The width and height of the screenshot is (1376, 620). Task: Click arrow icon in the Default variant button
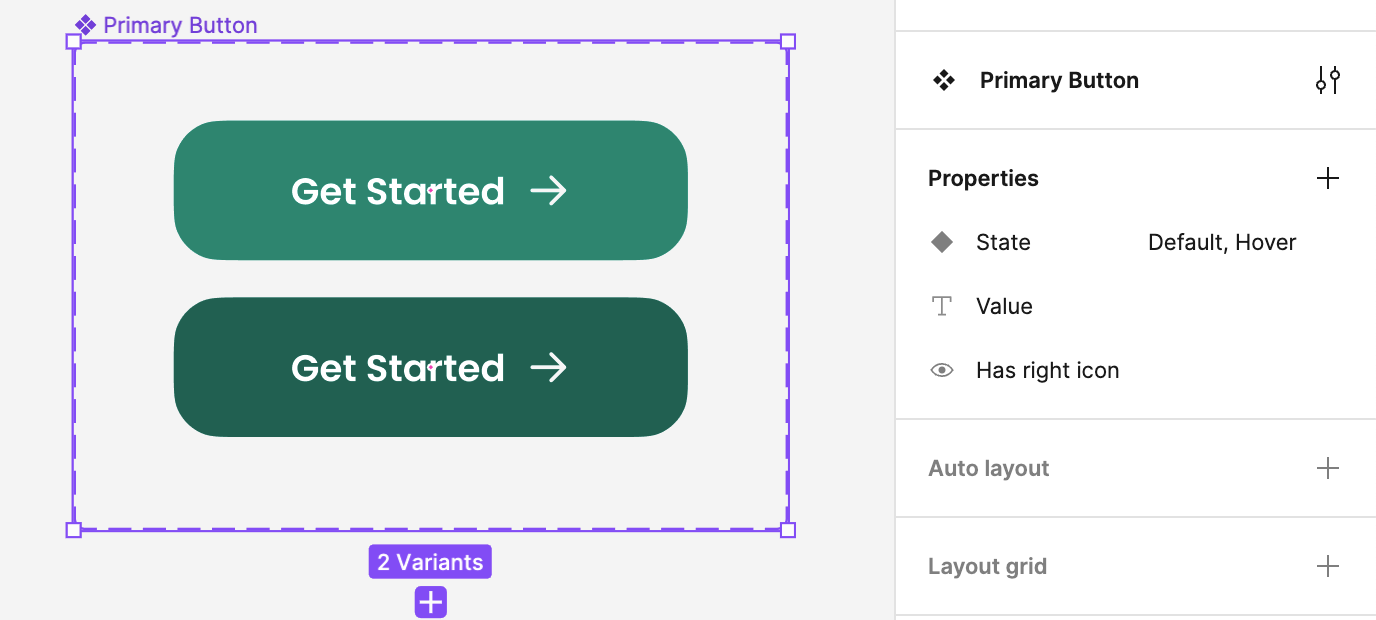coord(548,190)
